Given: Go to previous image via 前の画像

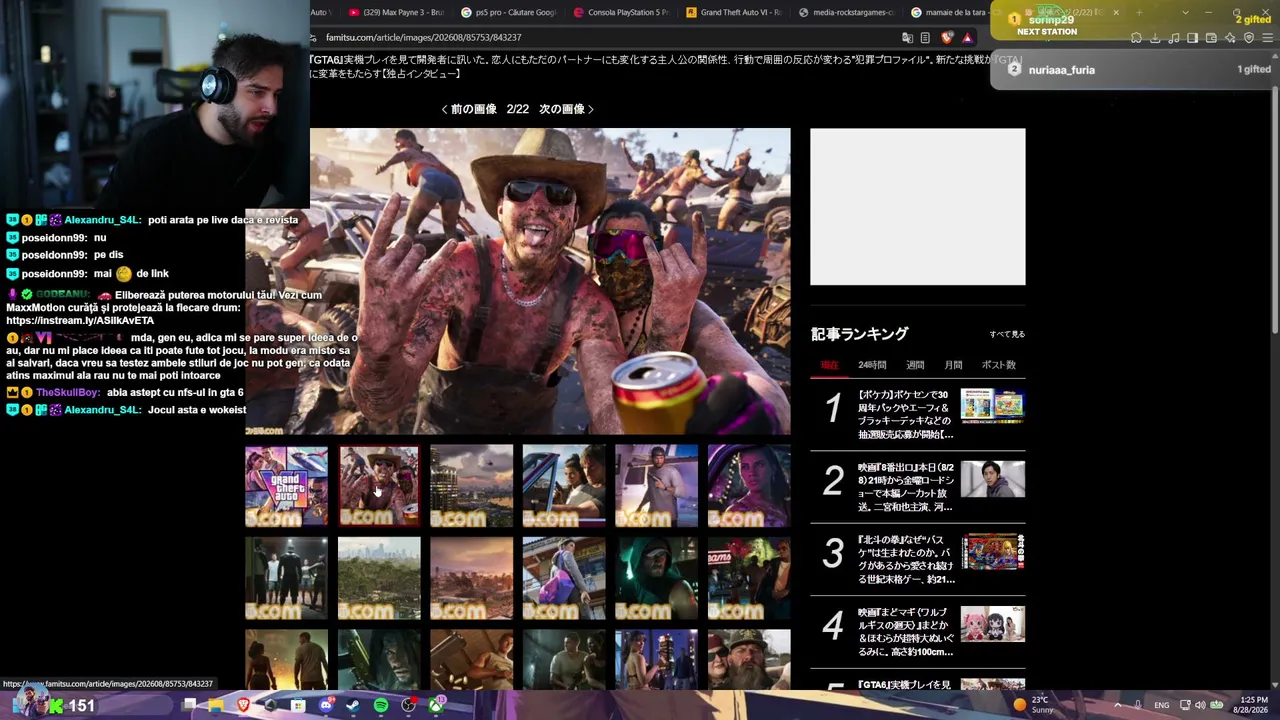Looking at the screenshot, I should [x=469, y=109].
